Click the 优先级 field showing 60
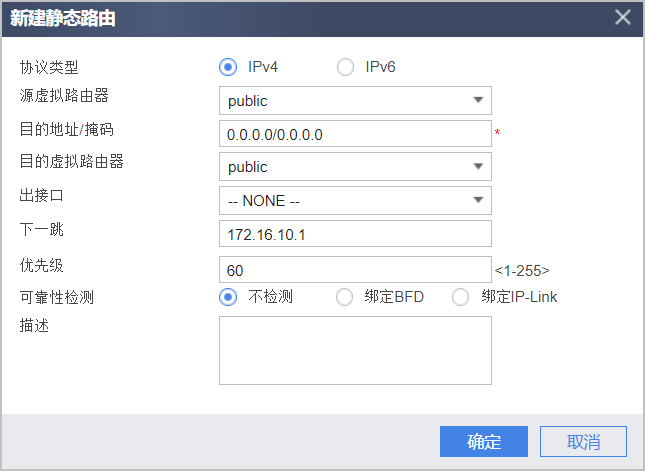This screenshot has width=645, height=471. tap(355, 270)
